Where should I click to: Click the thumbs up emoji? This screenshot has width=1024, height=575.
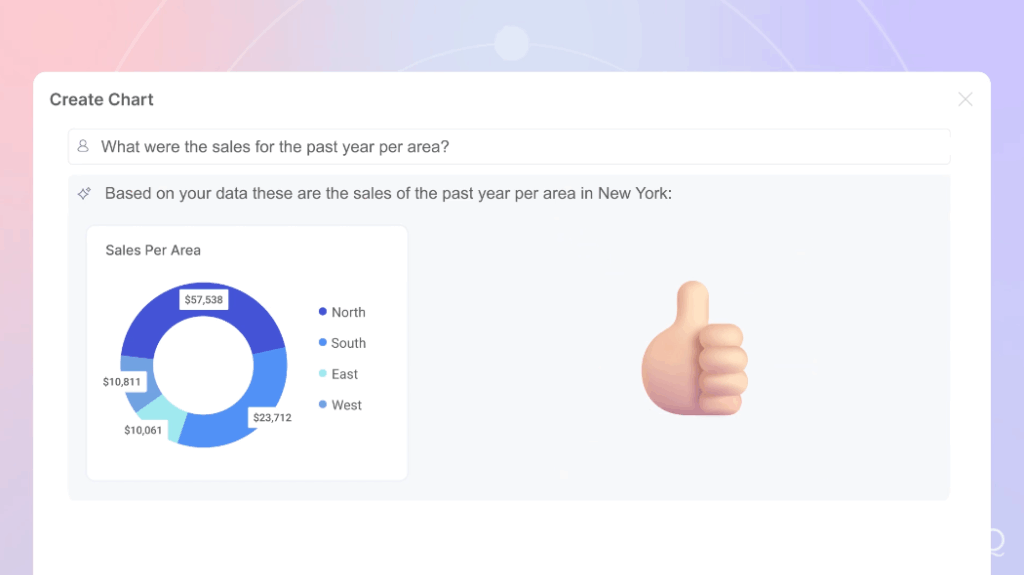point(693,349)
